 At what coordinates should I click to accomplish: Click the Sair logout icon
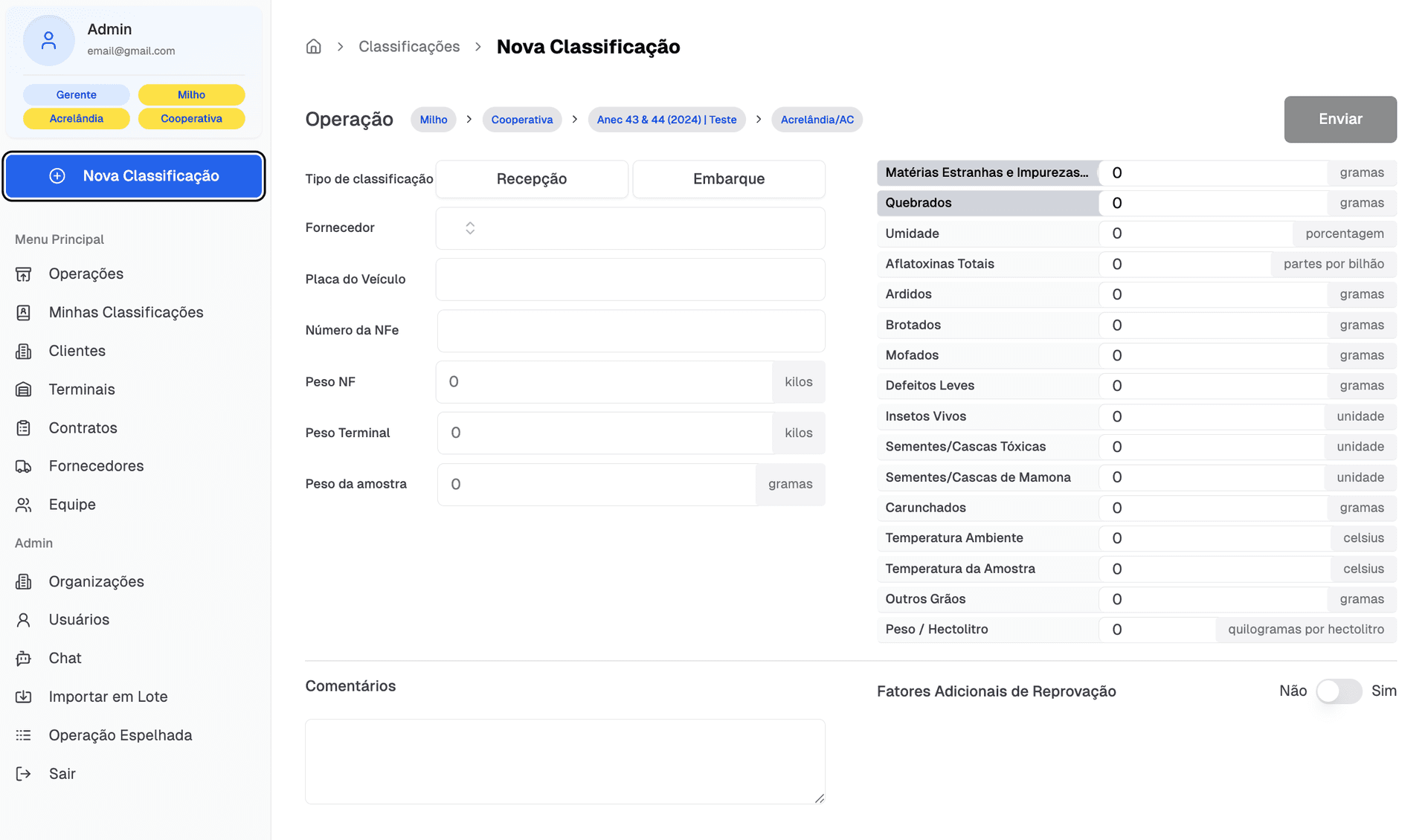(x=24, y=774)
